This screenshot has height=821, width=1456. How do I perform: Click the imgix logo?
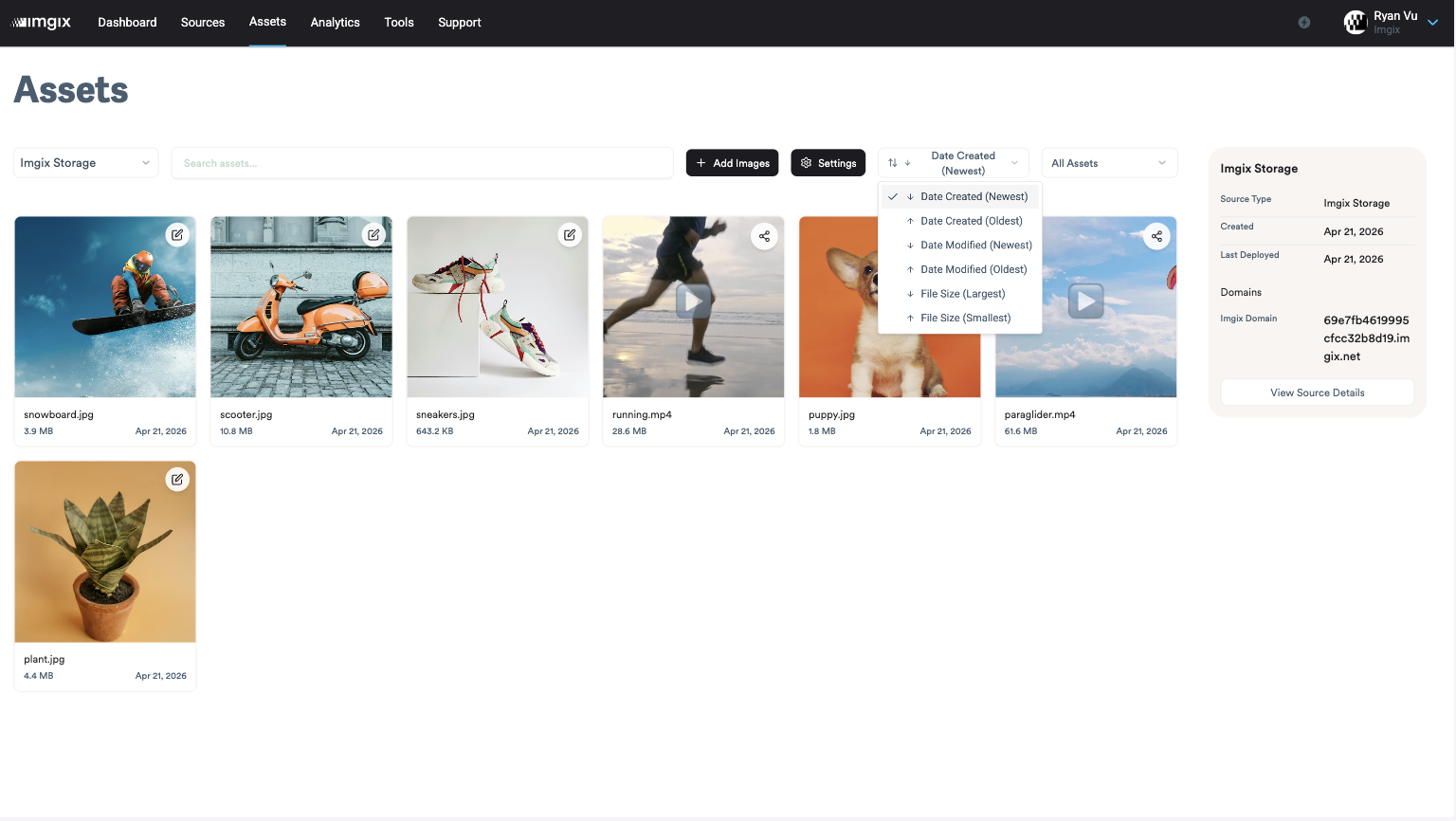click(42, 22)
